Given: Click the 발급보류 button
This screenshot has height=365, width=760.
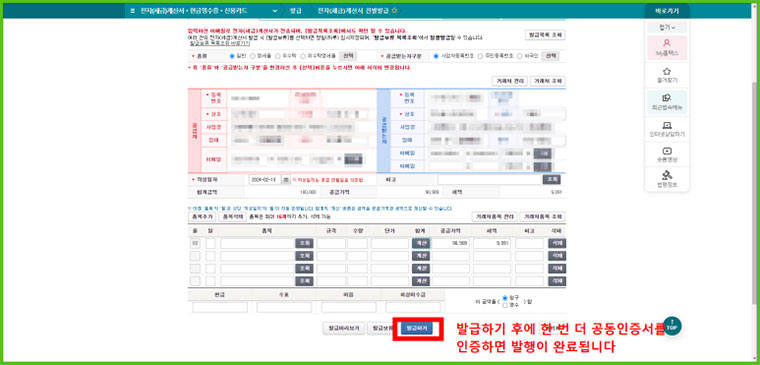Looking at the screenshot, I should tap(380, 328).
